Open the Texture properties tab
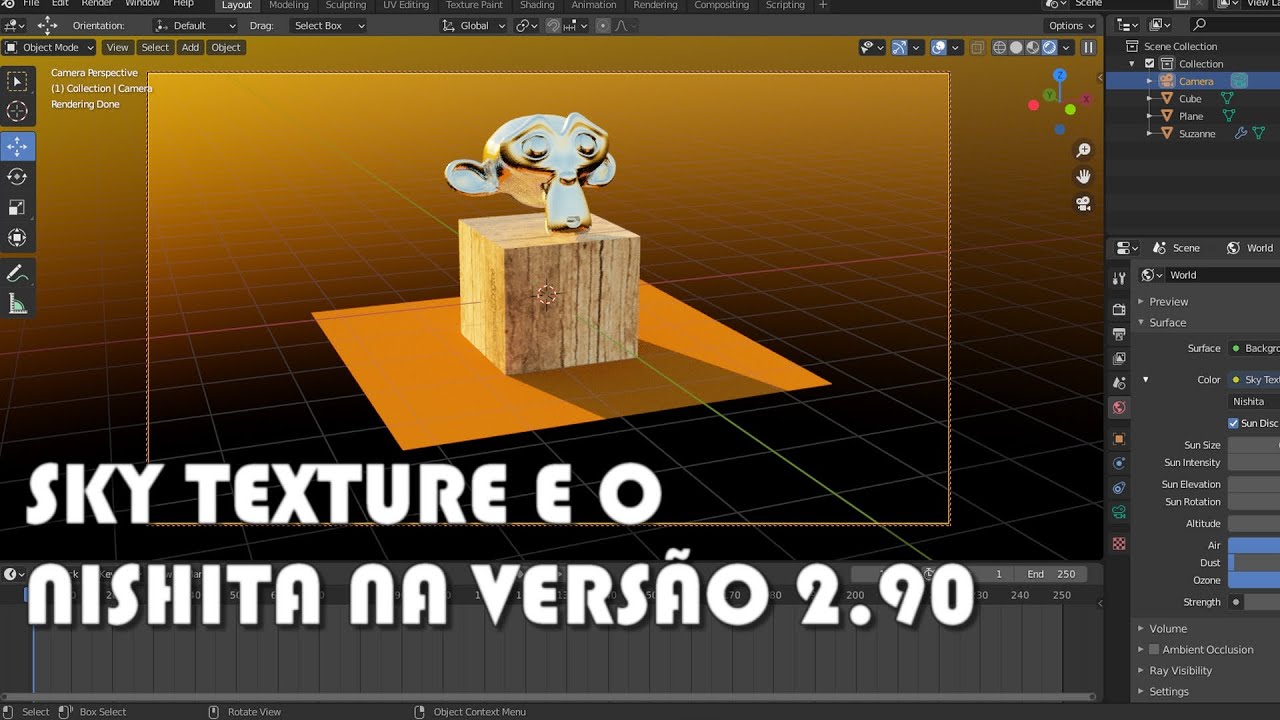Image resolution: width=1280 pixels, height=720 pixels. tap(1119, 544)
